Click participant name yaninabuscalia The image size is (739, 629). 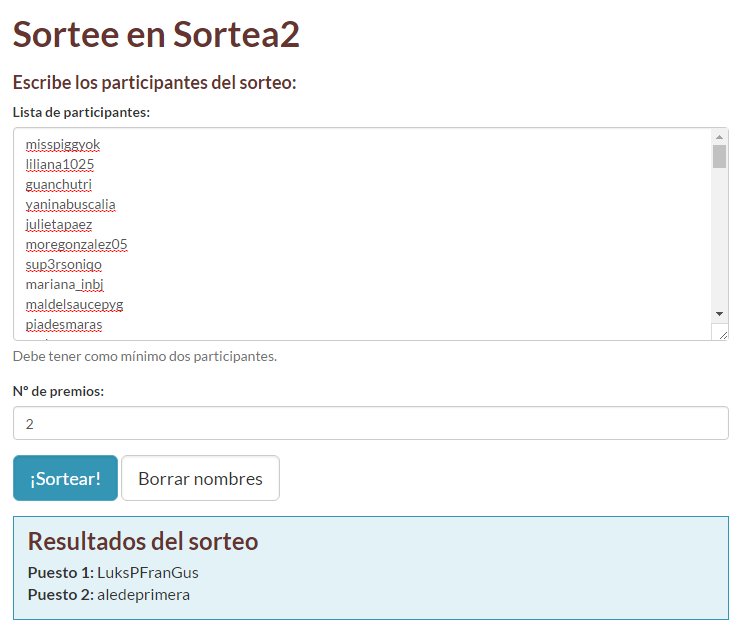coord(70,204)
